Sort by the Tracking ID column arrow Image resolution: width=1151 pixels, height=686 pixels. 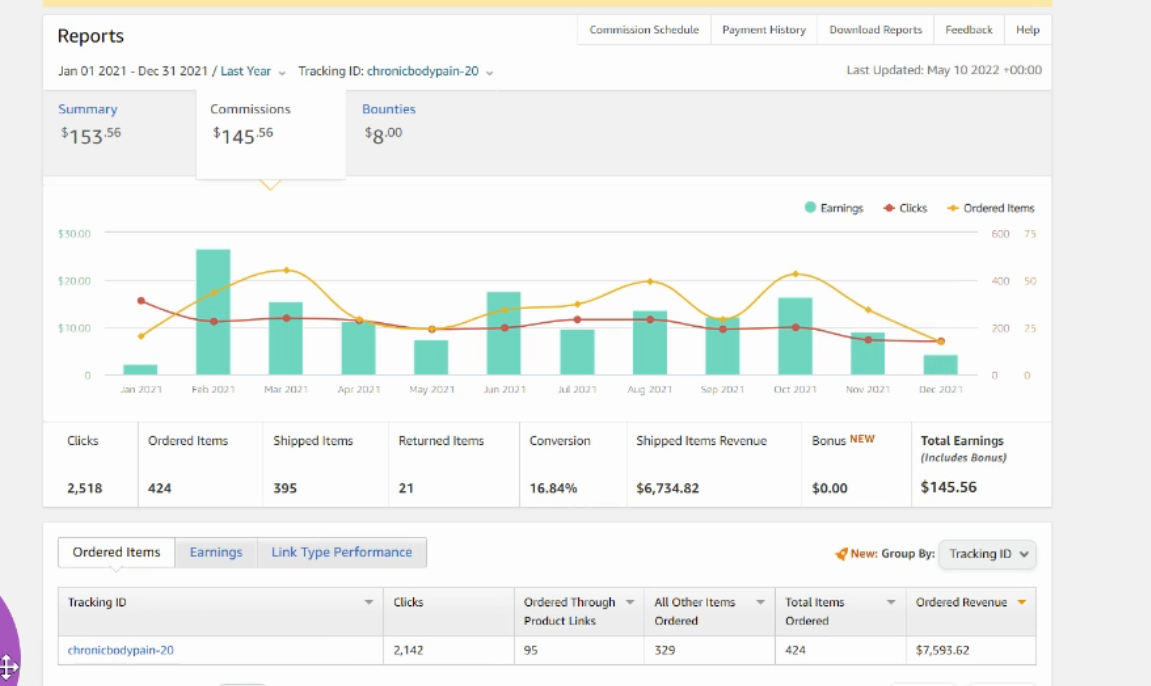click(368, 602)
